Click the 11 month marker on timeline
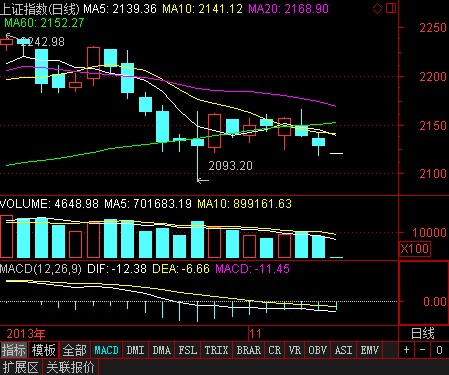This screenshot has width=449, height=375. pos(255,334)
